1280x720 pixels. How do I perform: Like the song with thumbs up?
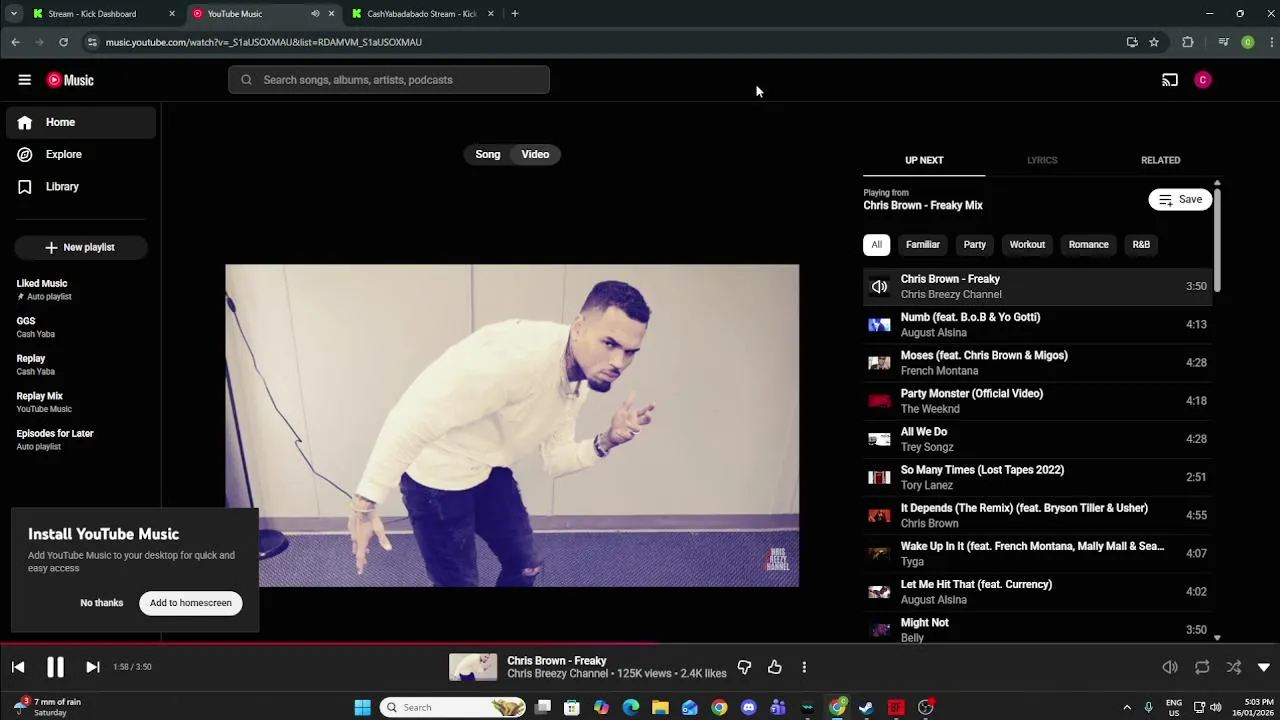[775, 667]
